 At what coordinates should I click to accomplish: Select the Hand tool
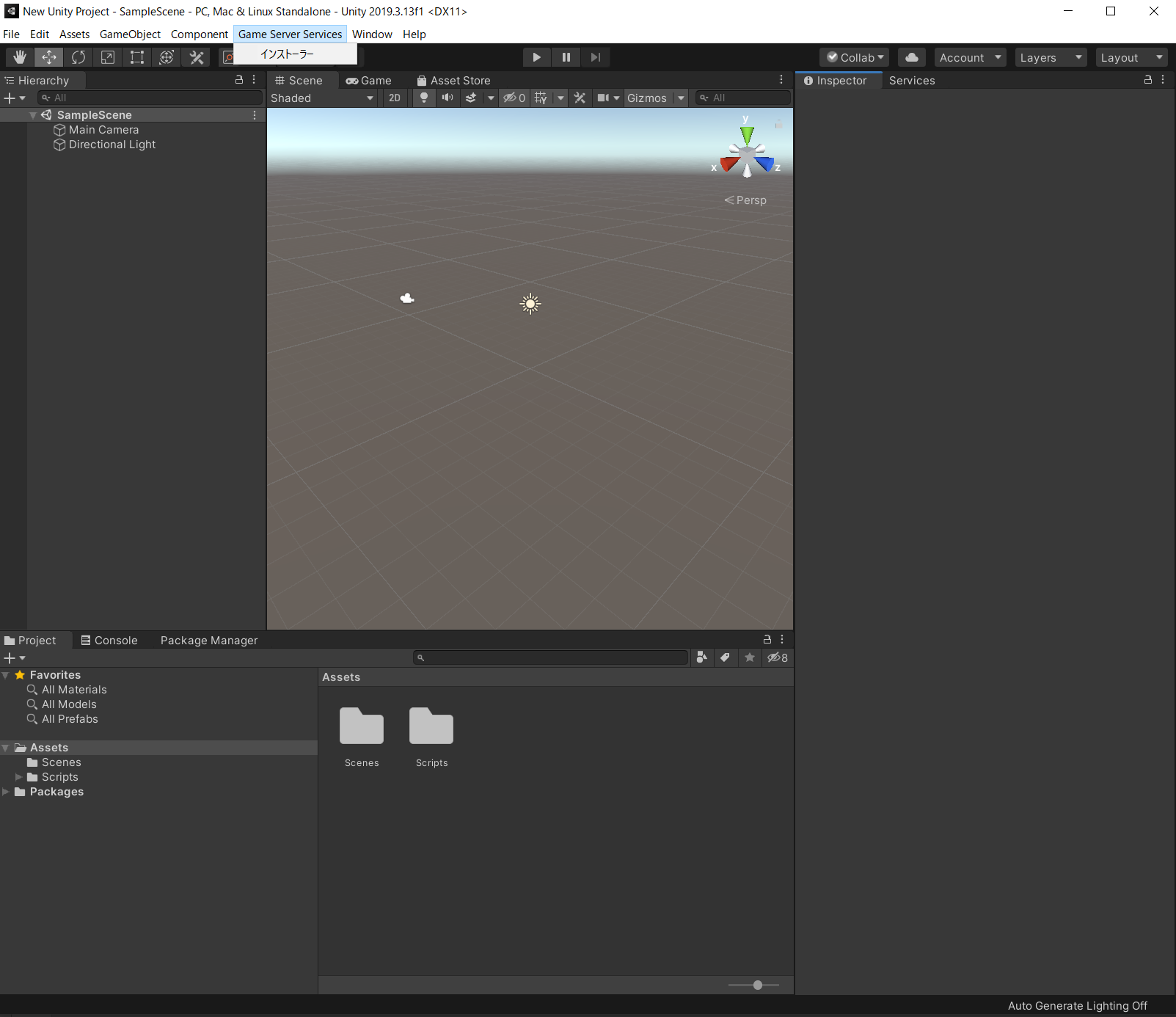pos(20,57)
